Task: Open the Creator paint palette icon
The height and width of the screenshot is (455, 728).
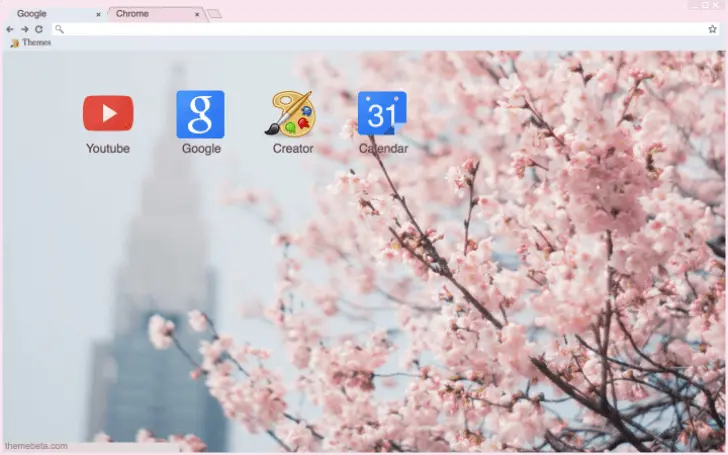Action: [291, 114]
